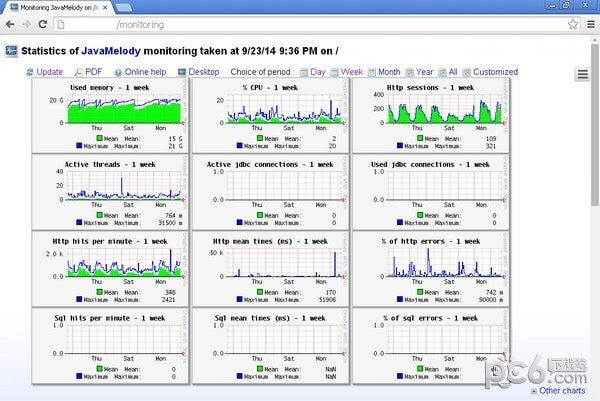Reload the page with the refresh icon
The width and height of the screenshot is (600, 401).
[x=43, y=24]
